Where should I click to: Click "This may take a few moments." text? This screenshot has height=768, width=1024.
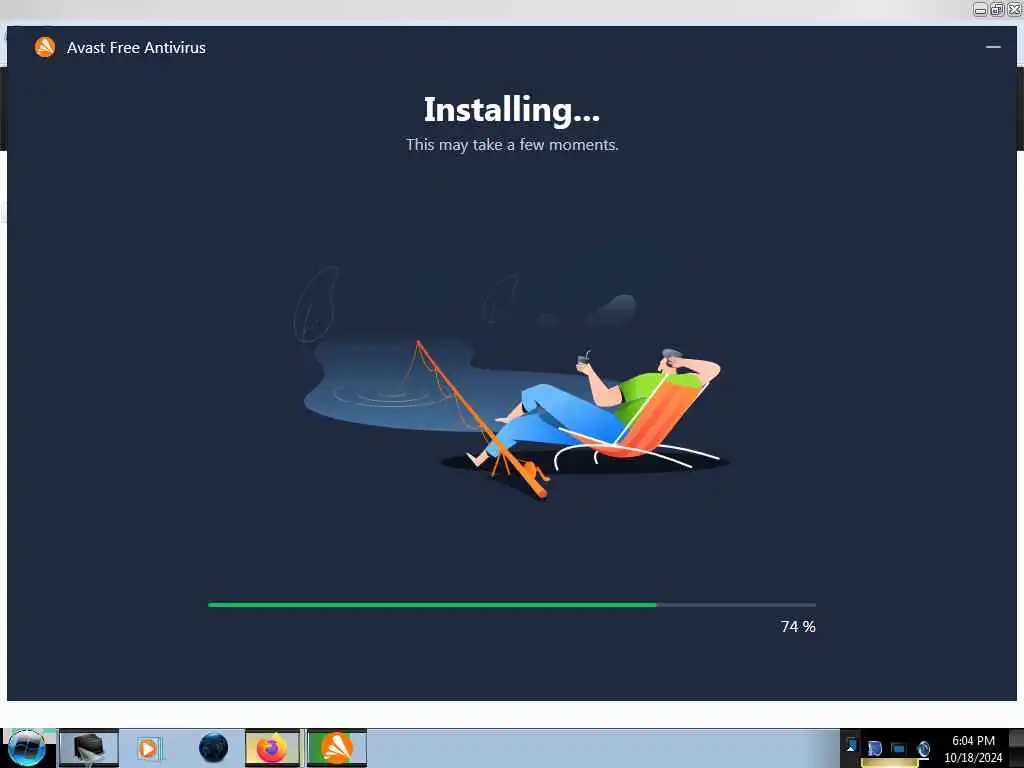tap(512, 145)
